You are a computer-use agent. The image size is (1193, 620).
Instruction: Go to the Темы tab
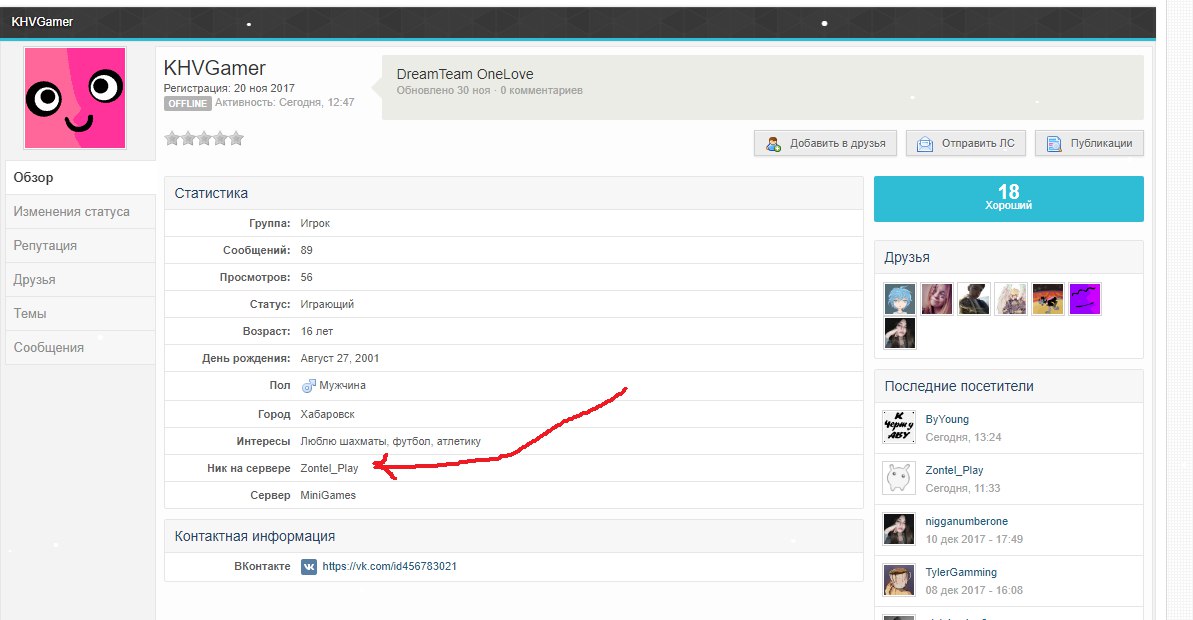(x=81, y=313)
